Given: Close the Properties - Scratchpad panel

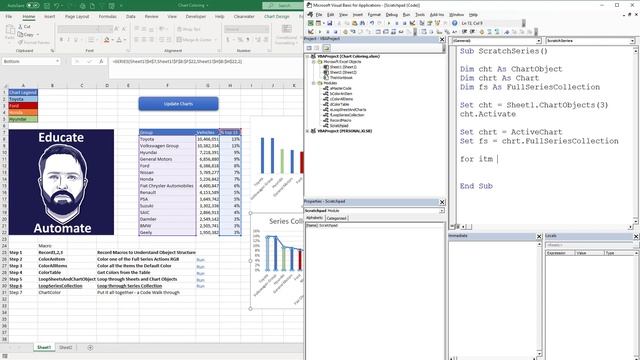Looking at the screenshot, I should 442,202.
